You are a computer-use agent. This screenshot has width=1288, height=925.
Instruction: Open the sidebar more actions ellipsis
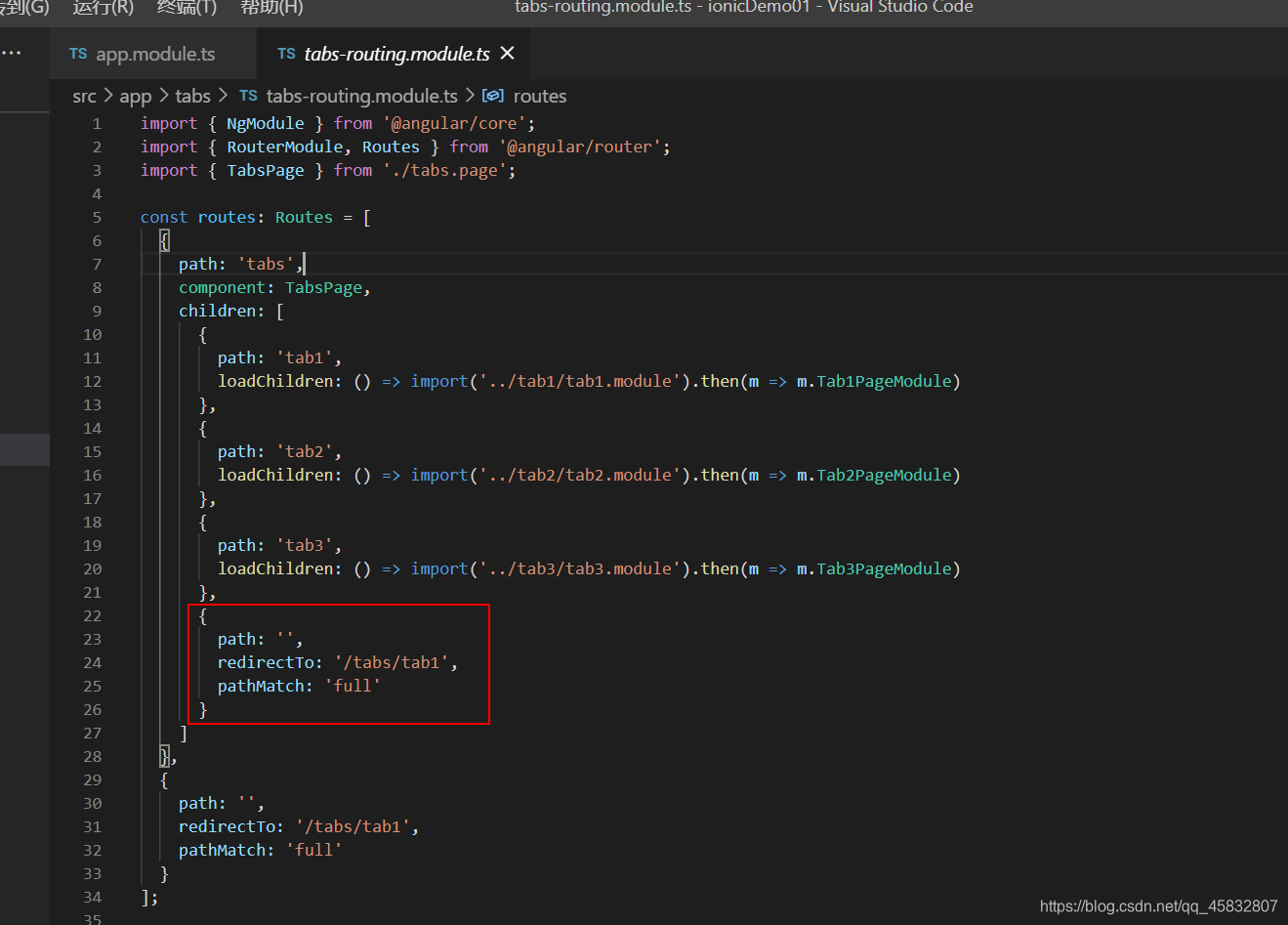(x=11, y=53)
